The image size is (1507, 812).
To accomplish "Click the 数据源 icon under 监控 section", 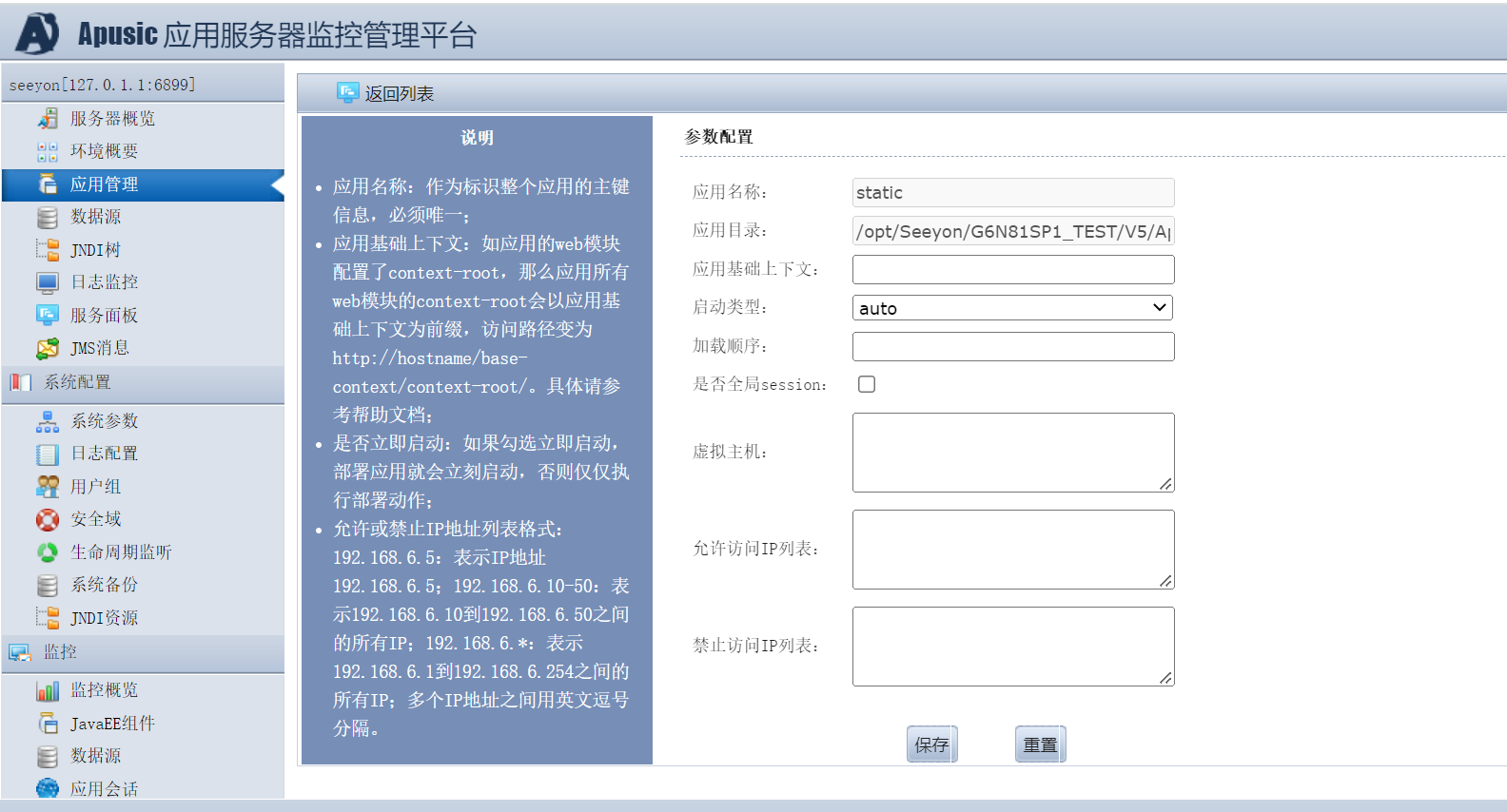I will (x=48, y=756).
